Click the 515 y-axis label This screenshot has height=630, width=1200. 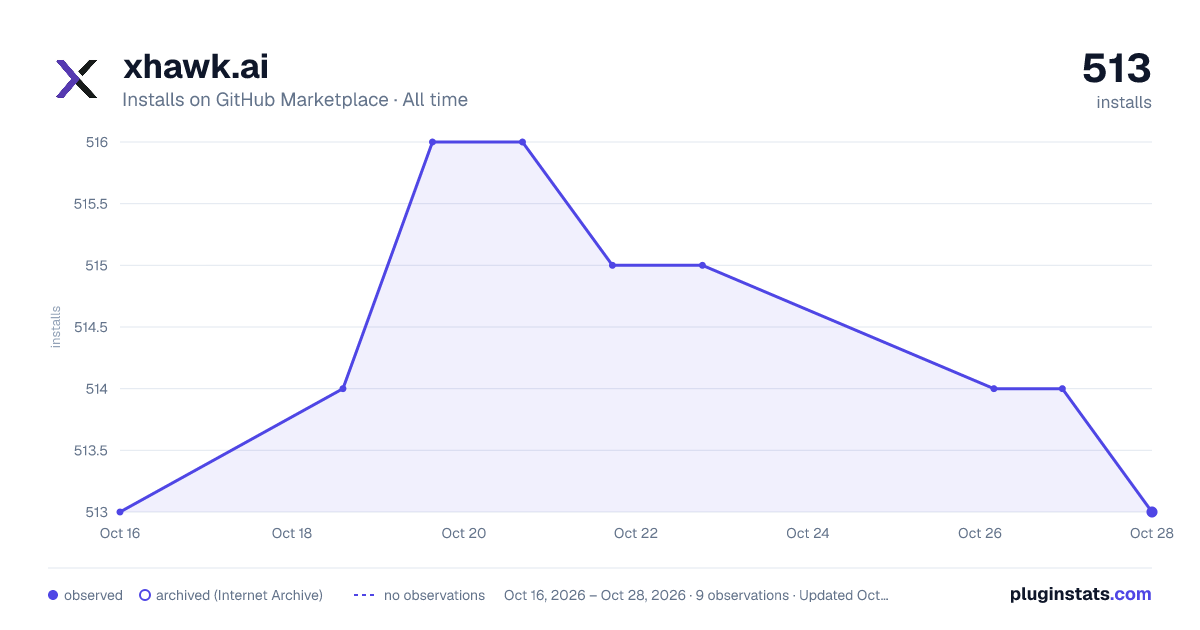pos(97,265)
